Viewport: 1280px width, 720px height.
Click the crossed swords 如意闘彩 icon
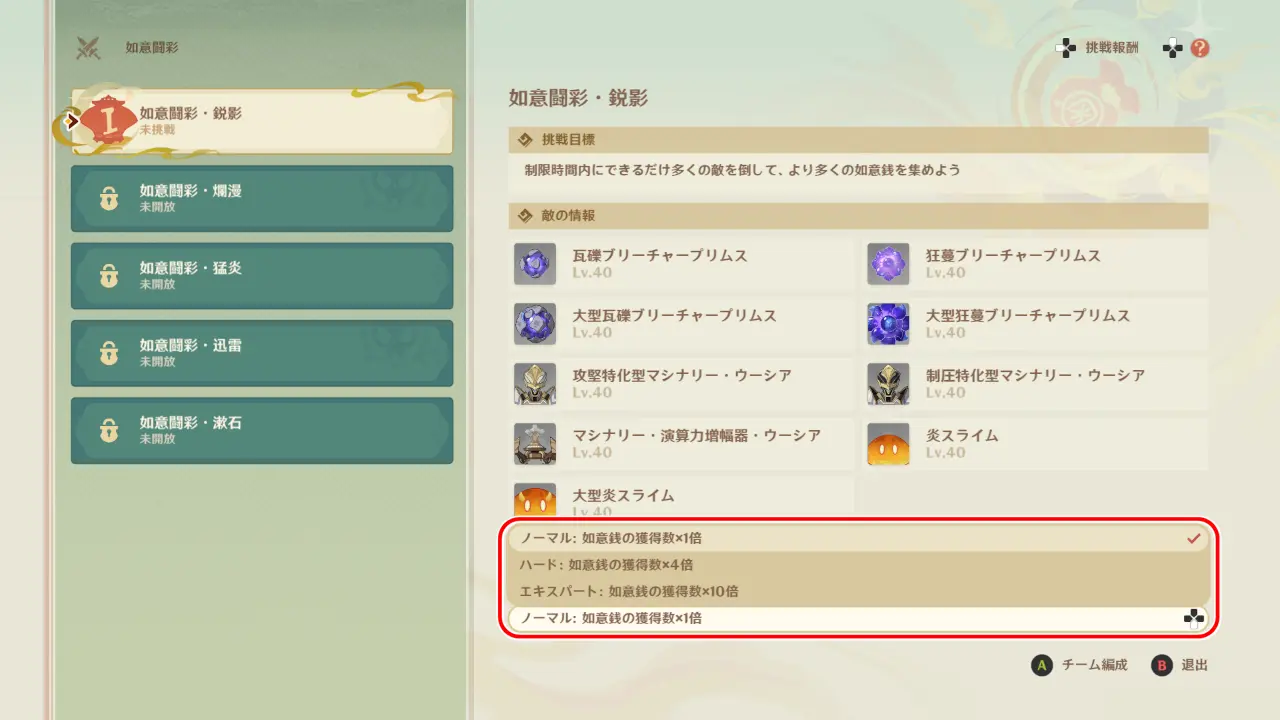coord(89,48)
